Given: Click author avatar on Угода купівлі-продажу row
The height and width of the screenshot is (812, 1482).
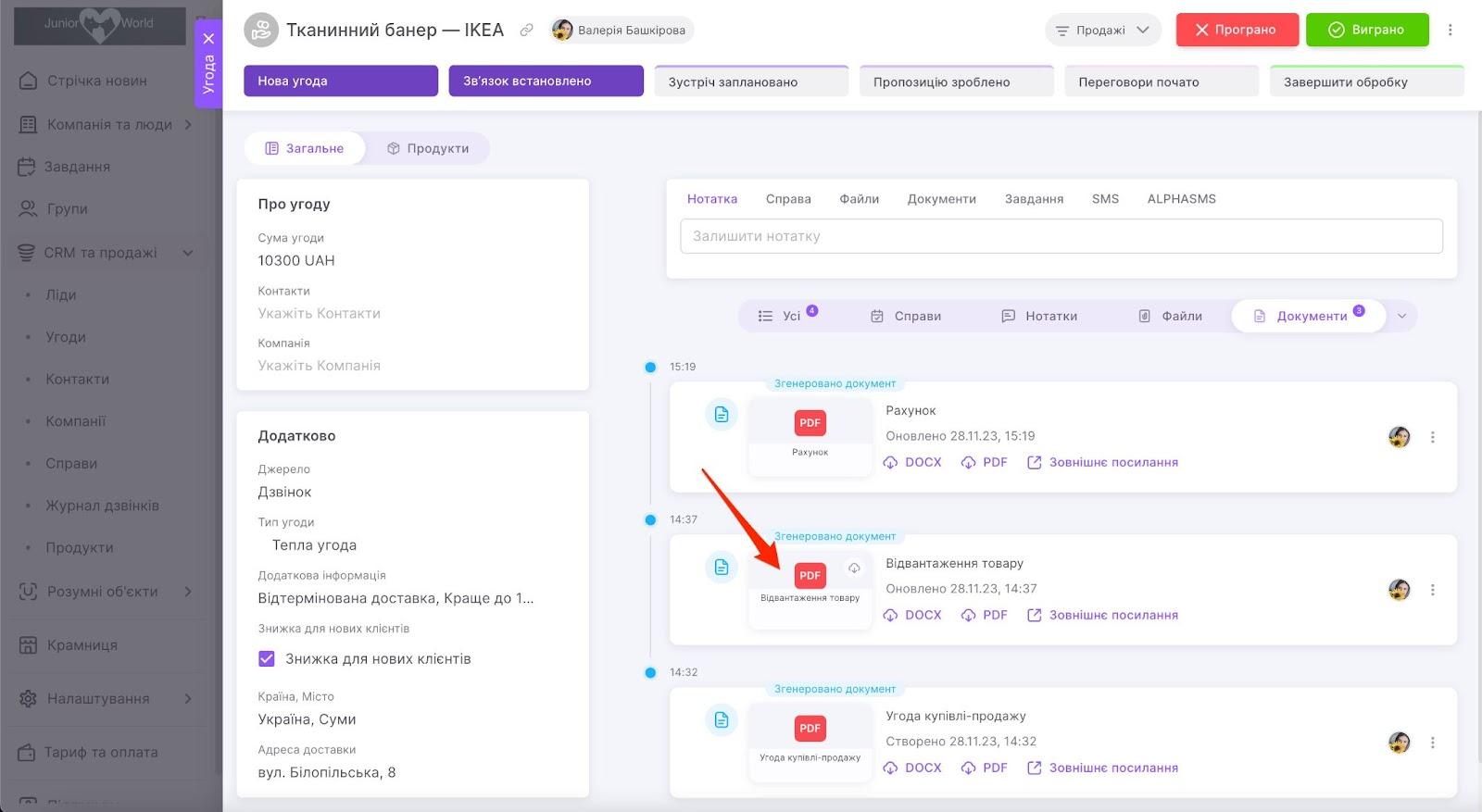Looking at the screenshot, I should [1399, 743].
